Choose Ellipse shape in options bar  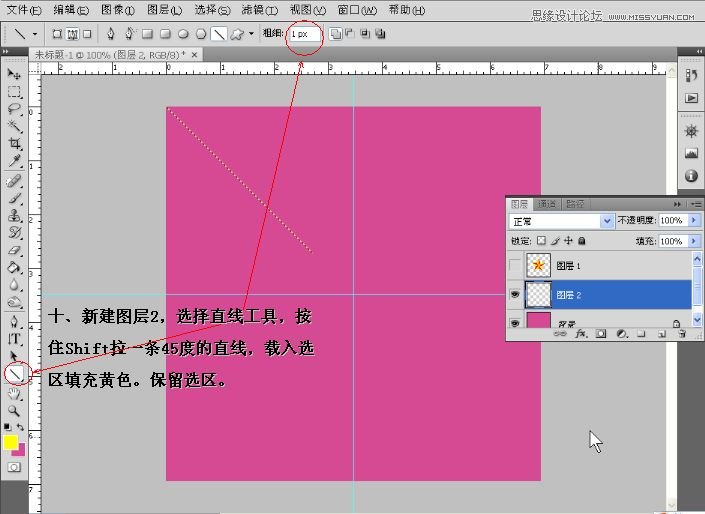pos(183,34)
